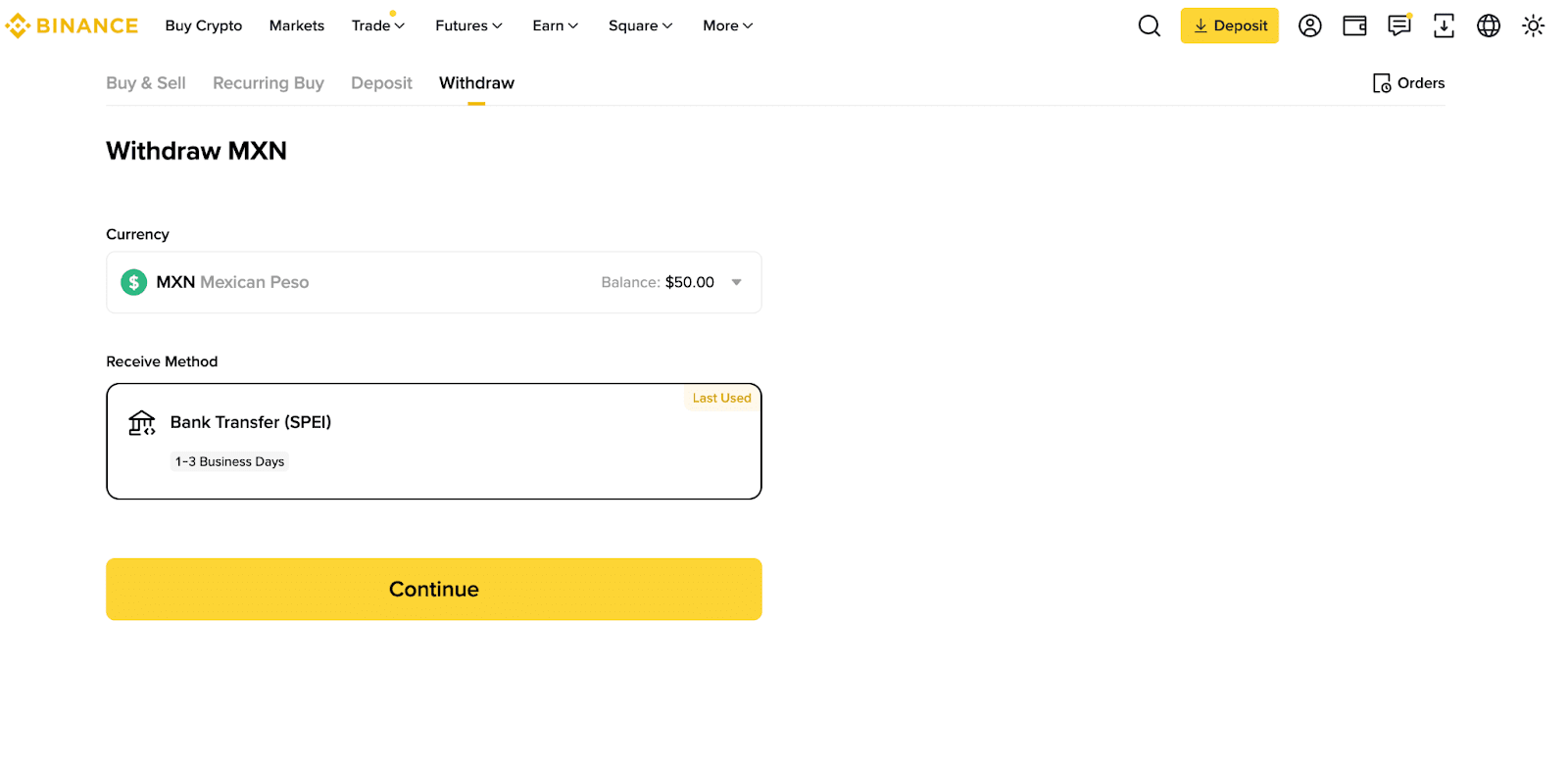Viewport: 1568px width, 764px height.
Task: Go to Buy Crypto page
Action: point(203,25)
